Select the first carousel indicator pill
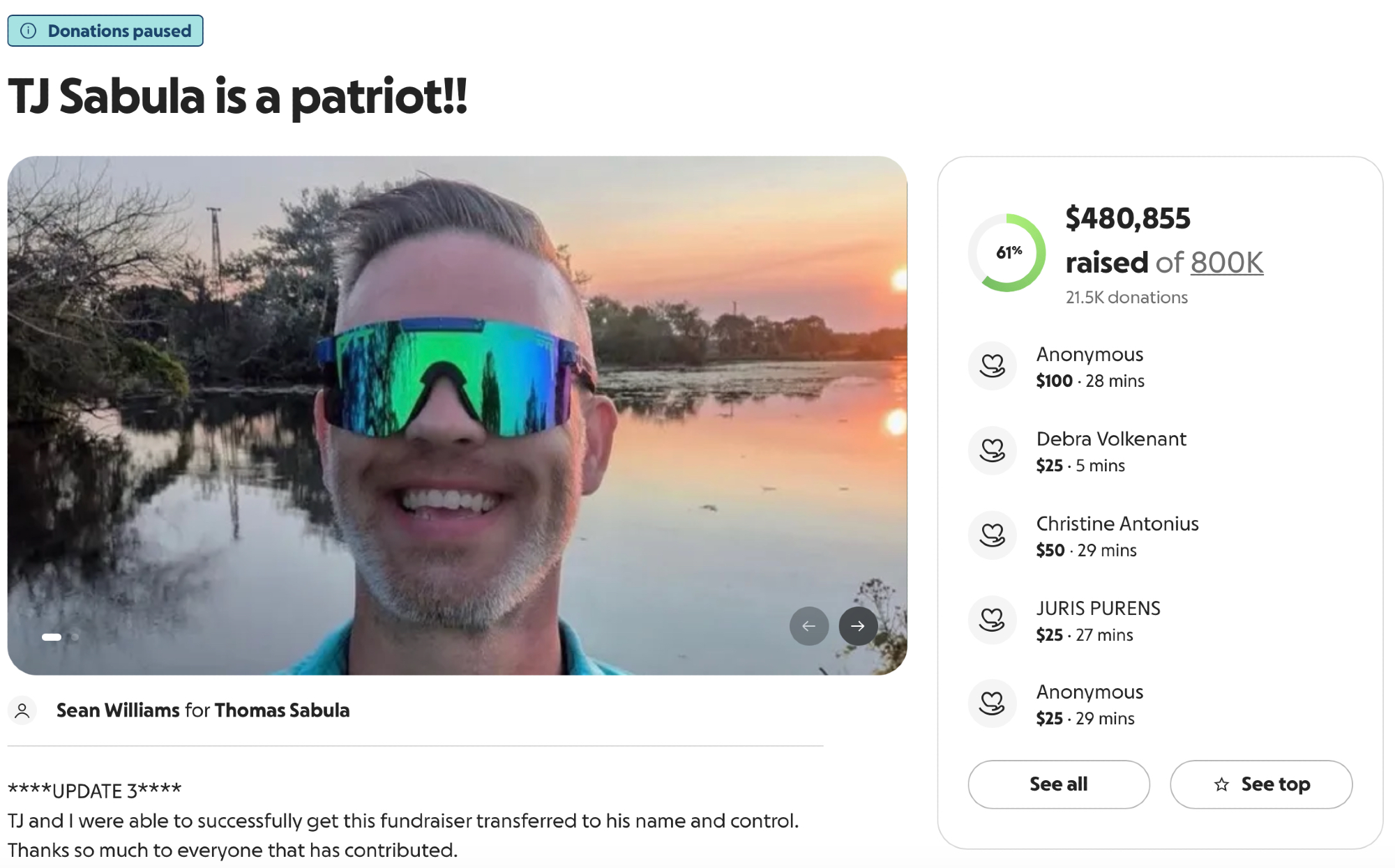Image resolution: width=1395 pixels, height=868 pixels. click(52, 637)
